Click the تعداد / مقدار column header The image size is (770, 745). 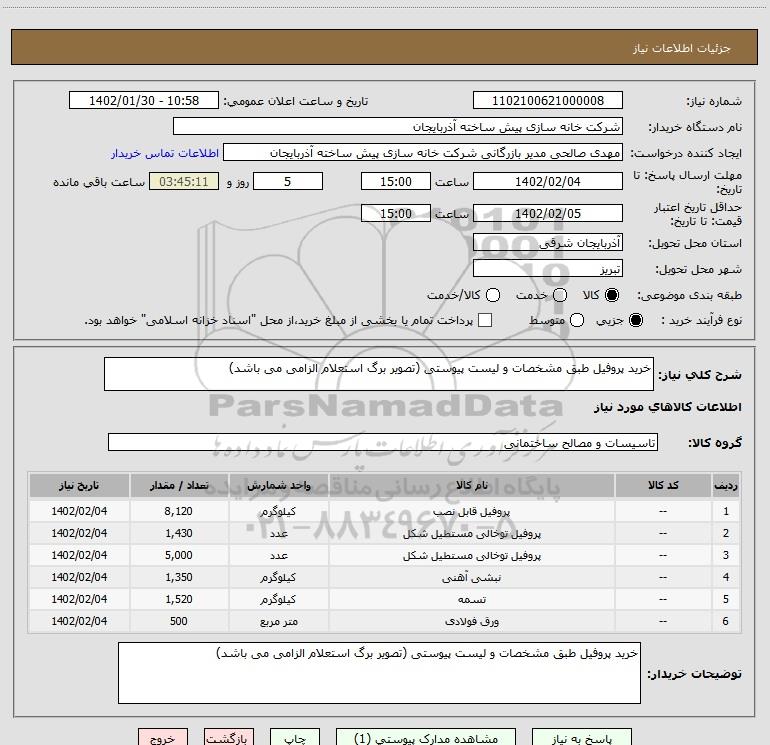pyautogui.click(x=179, y=485)
